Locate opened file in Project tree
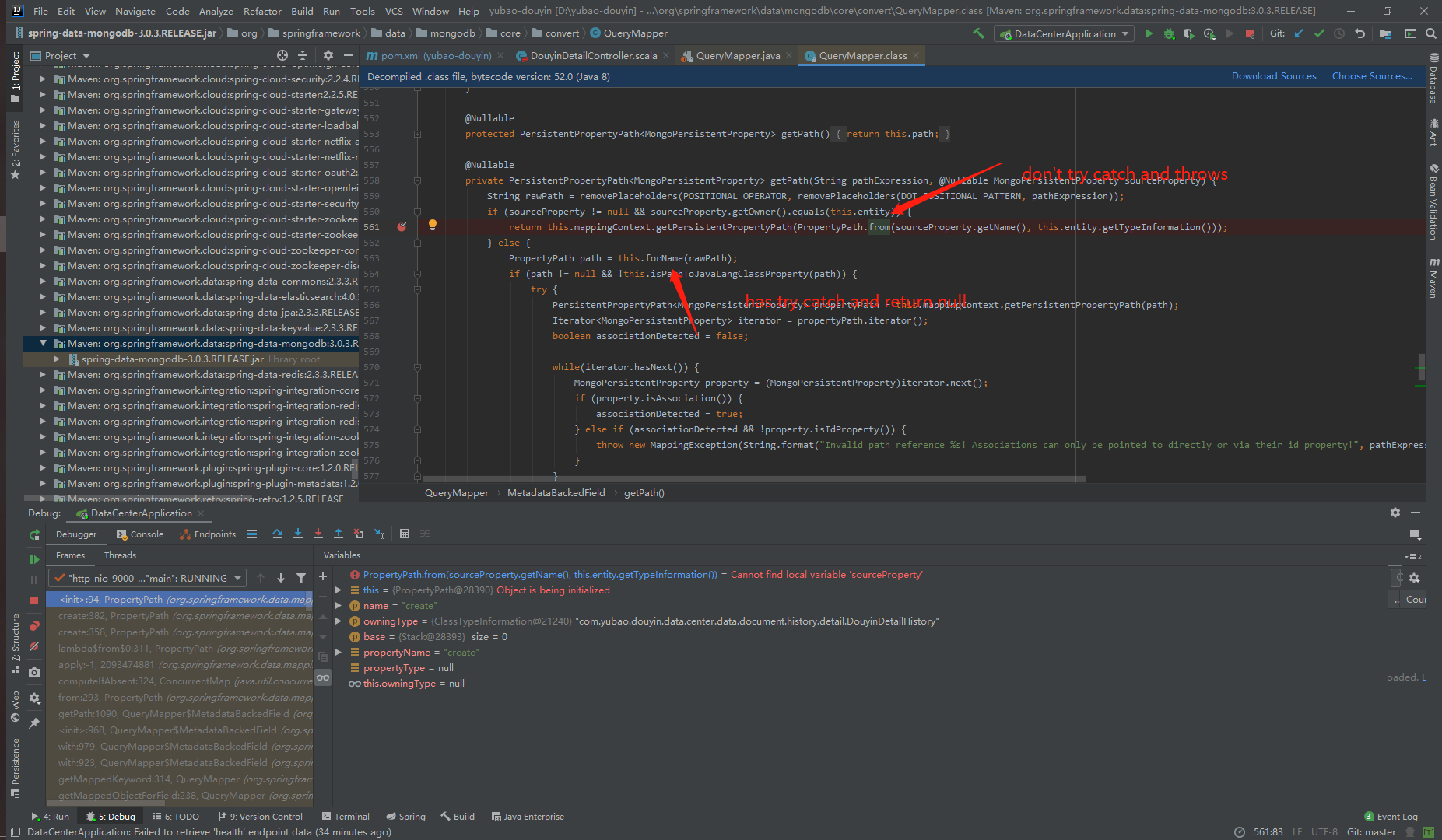Viewport: 1442px width, 840px height. [282, 55]
